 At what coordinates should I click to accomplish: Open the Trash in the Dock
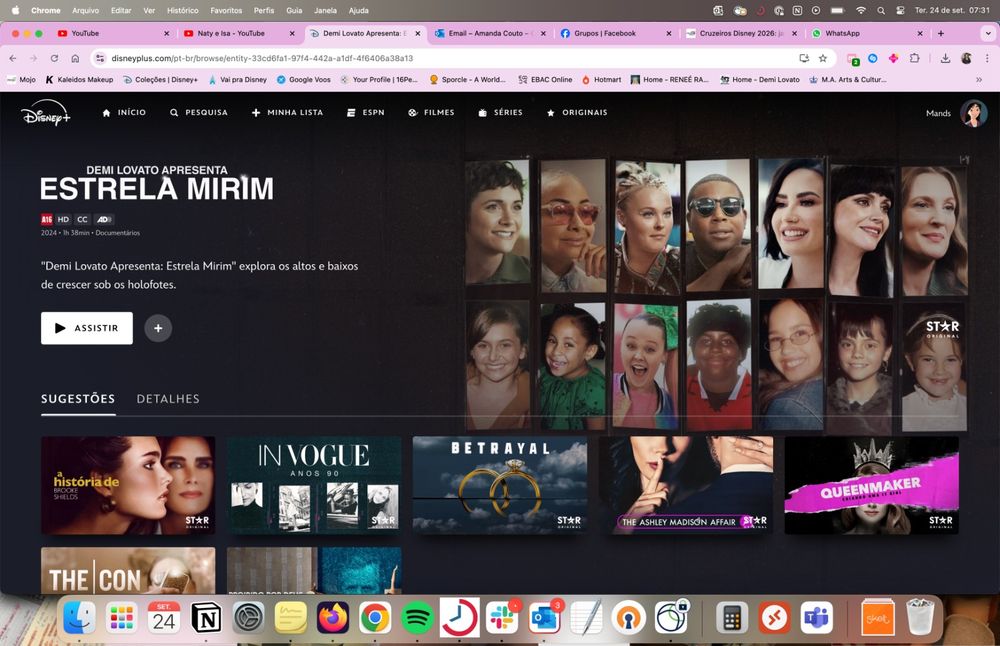(x=920, y=617)
